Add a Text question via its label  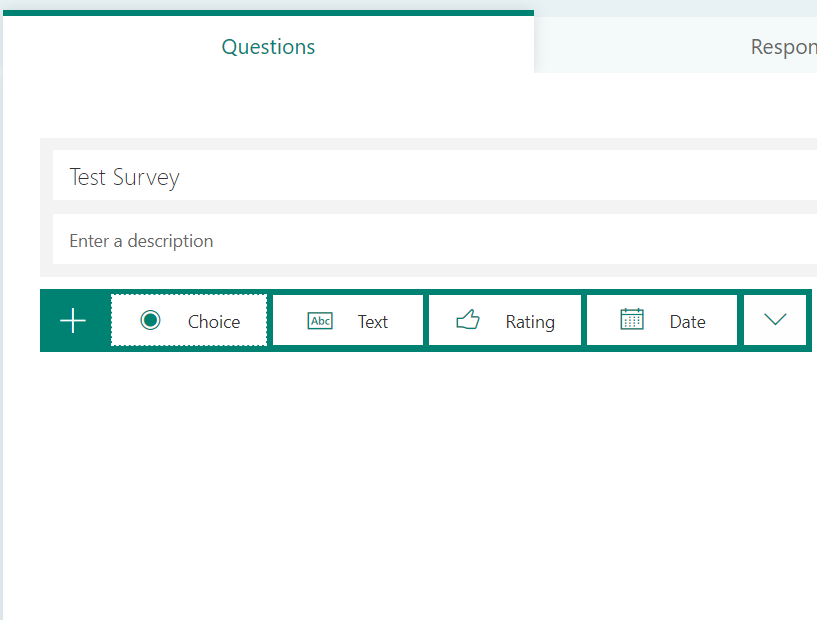pos(373,322)
